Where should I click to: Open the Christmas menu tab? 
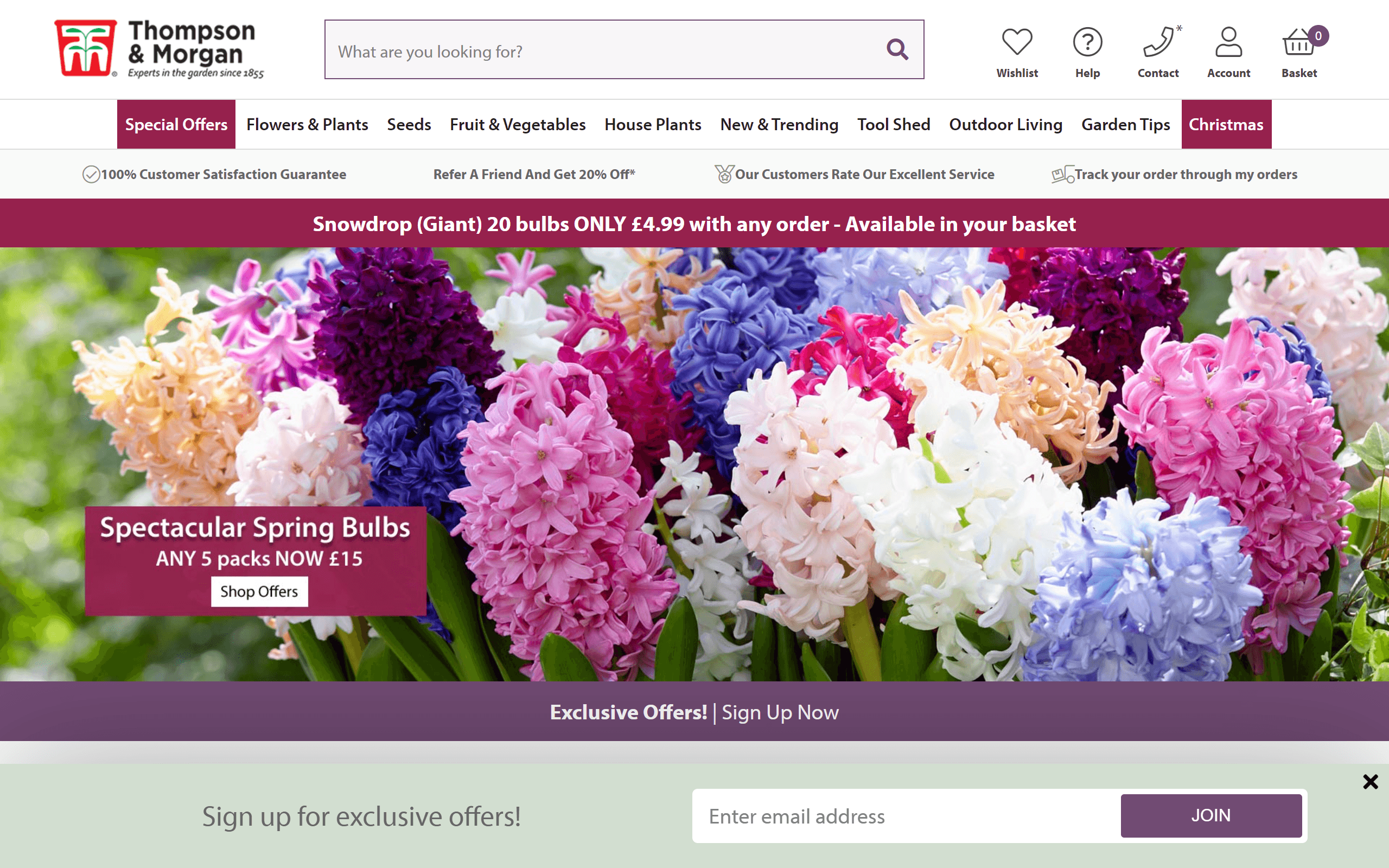(1226, 124)
